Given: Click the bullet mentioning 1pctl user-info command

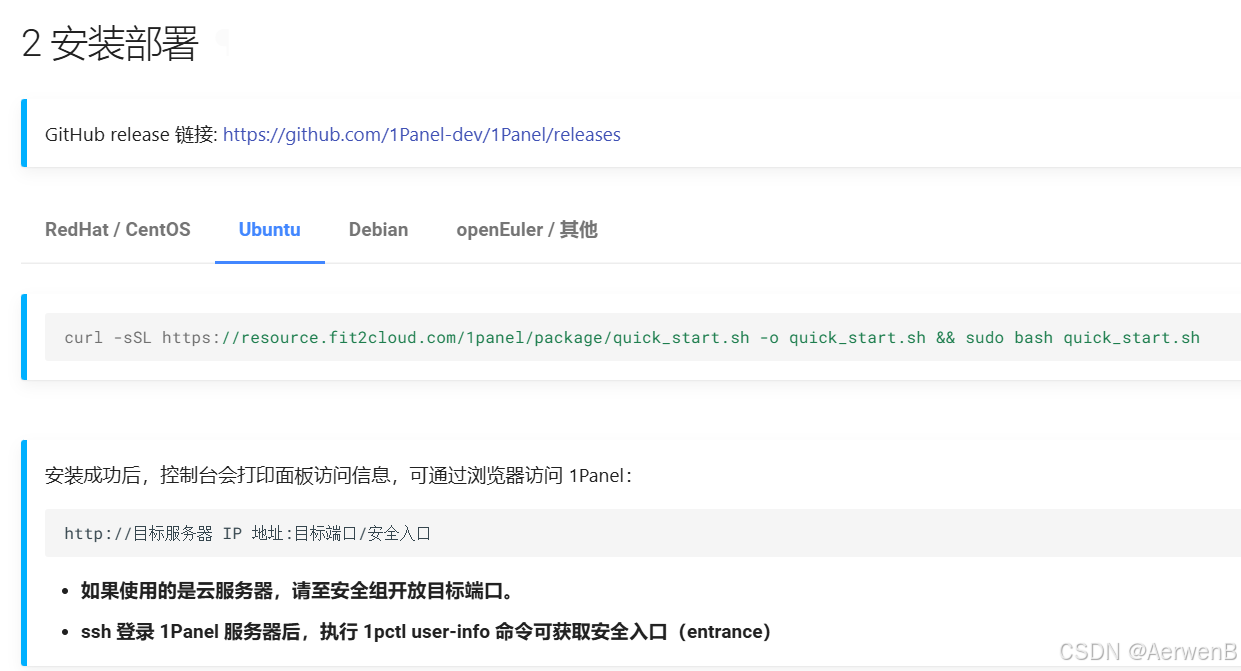Looking at the screenshot, I should 426,631.
